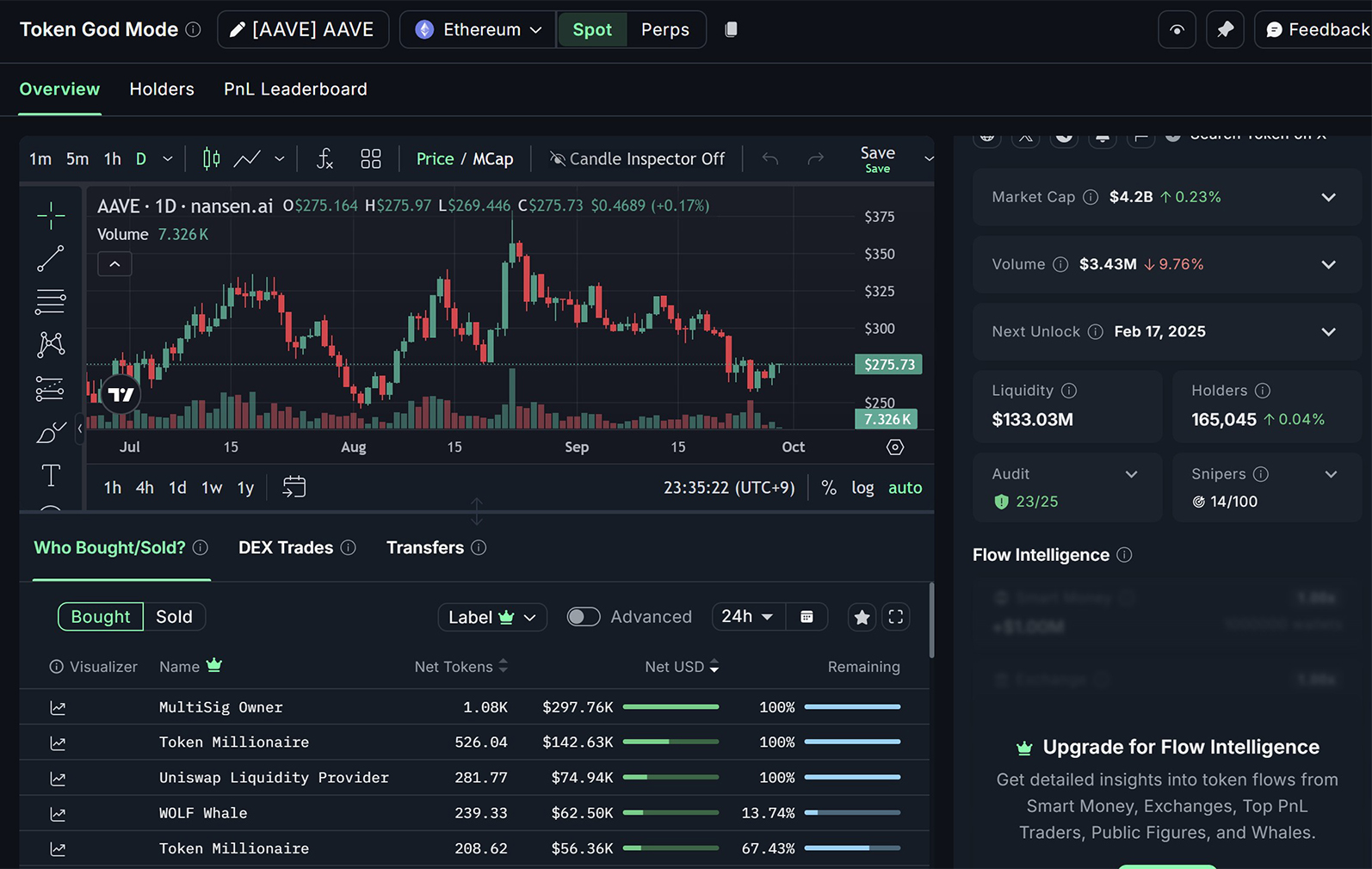1372x869 pixels.
Task: Click the info icon beside Token God Mode
Action: (194, 29)
